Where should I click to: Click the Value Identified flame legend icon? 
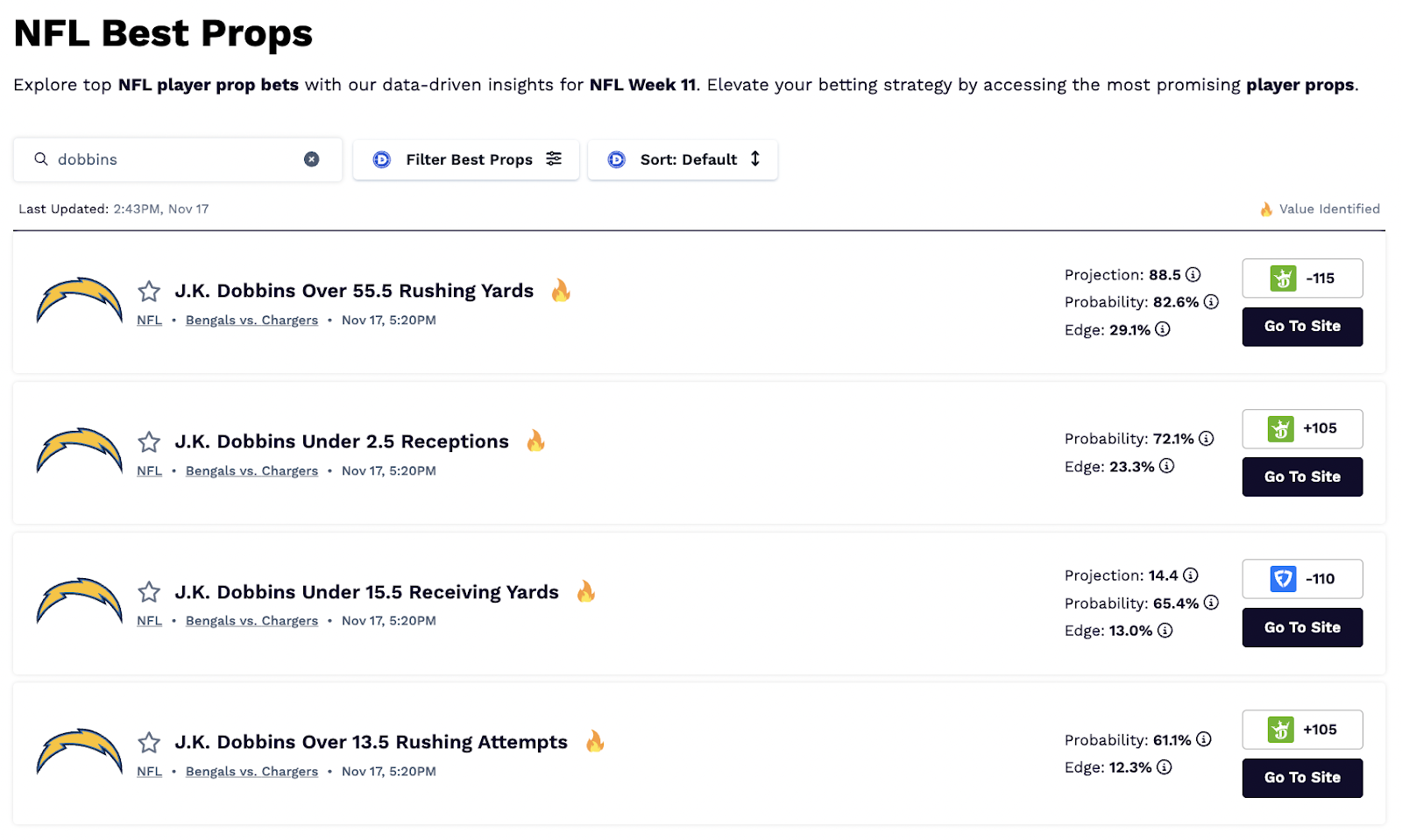1265,209
